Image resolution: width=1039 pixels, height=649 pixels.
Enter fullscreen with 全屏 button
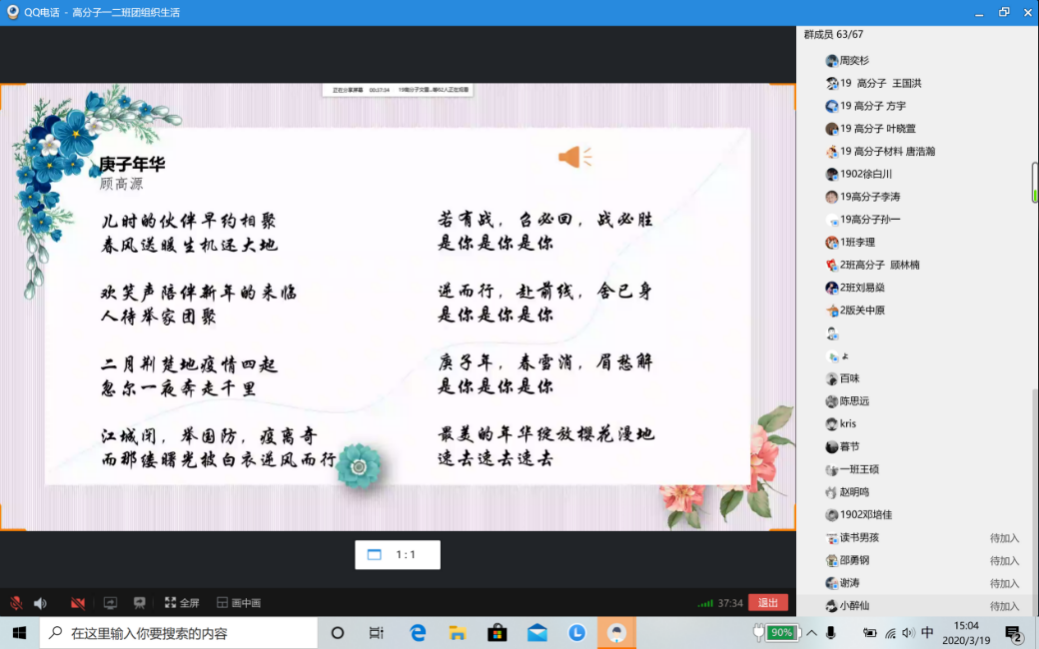click(x=182, y=603)
